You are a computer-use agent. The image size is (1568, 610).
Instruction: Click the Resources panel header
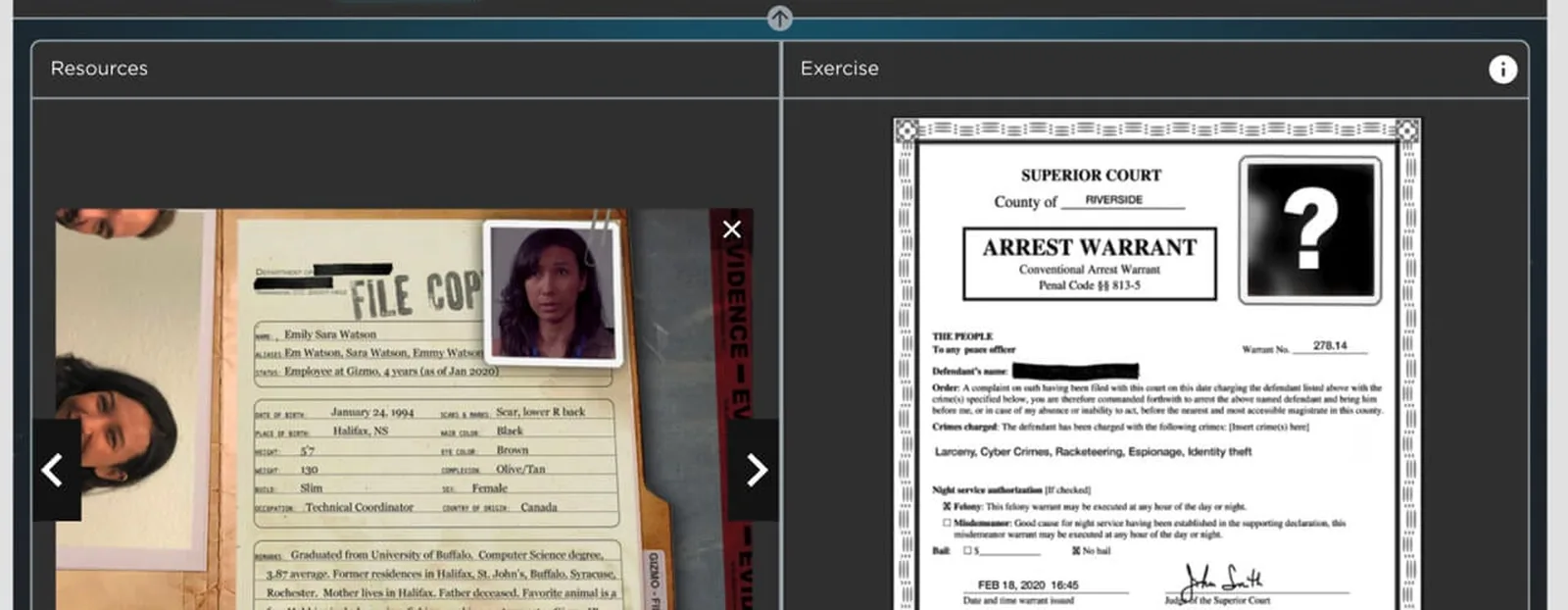406,69
